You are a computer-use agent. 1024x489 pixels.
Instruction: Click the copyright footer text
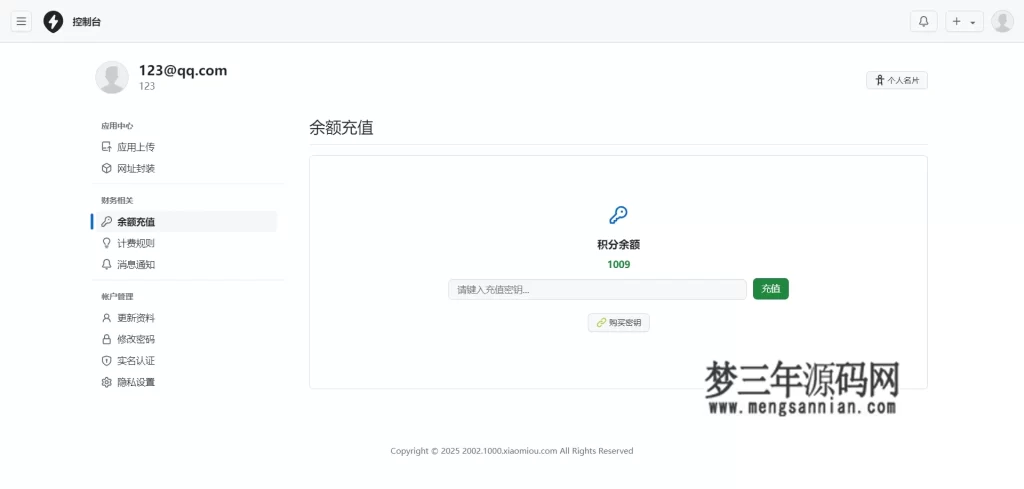(511, 450)
